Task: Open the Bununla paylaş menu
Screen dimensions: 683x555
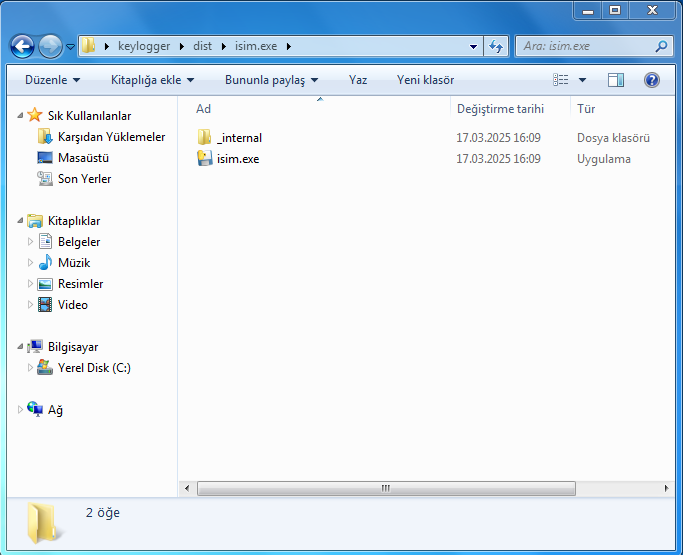Action: pos(271,80)
